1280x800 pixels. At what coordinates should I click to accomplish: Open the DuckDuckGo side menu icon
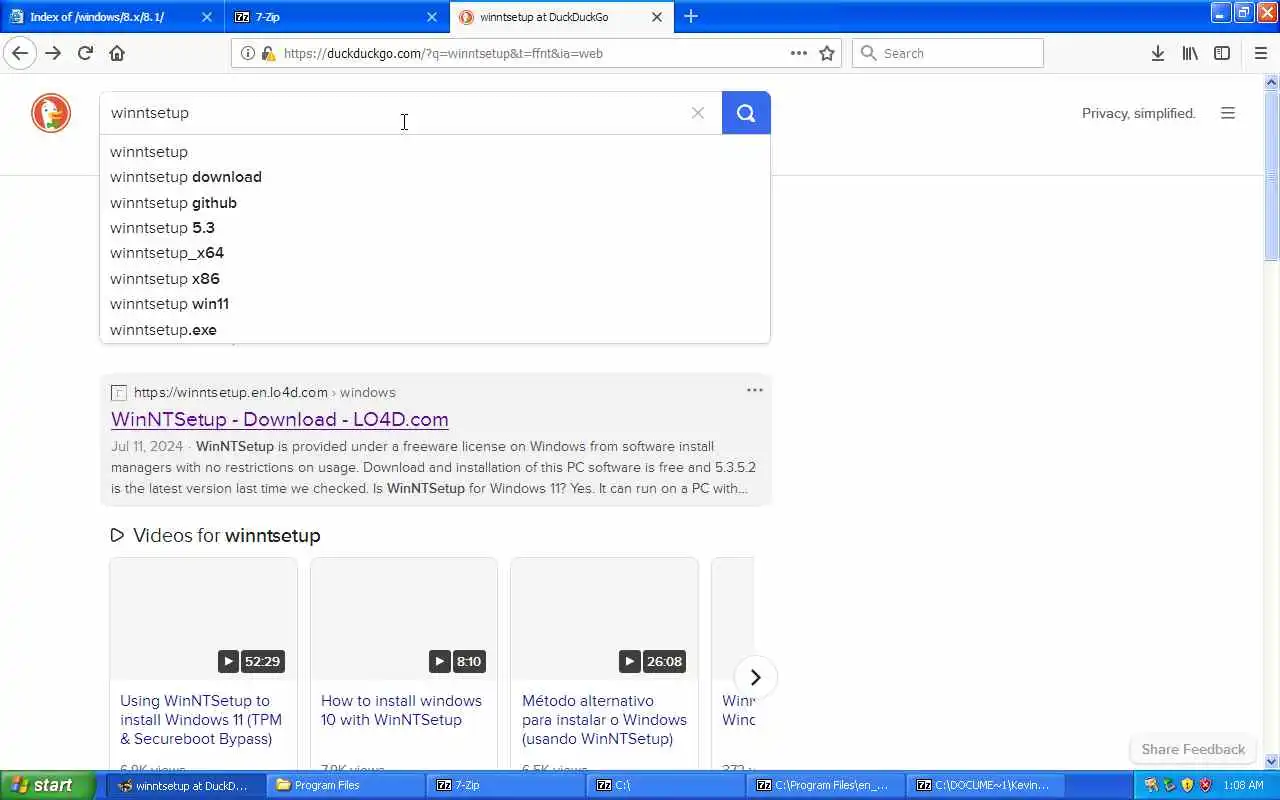click(x=1228, y=113)
